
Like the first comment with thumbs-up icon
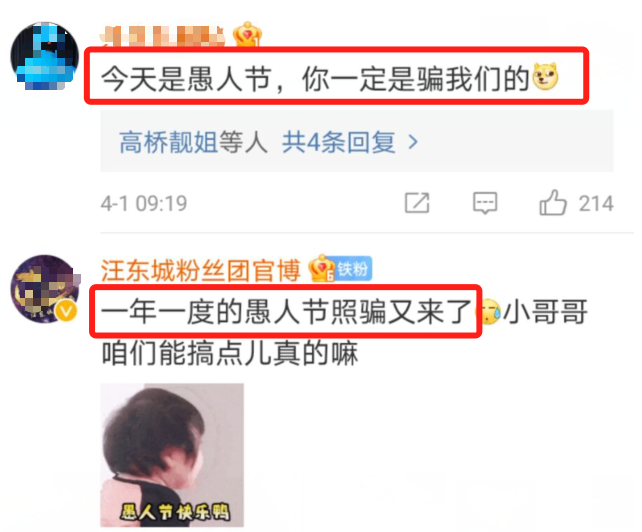(553, 202)
